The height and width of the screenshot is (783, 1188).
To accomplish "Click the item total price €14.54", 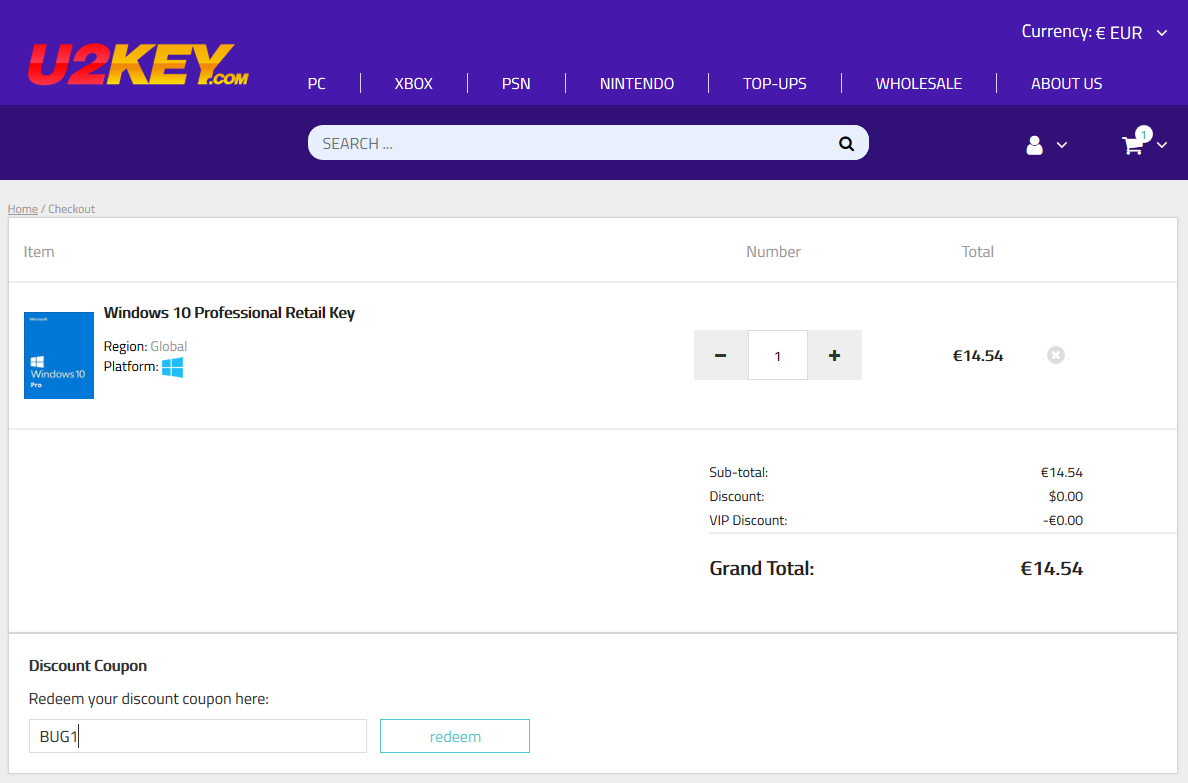I will pyautogui.click(x=977, y=355).
